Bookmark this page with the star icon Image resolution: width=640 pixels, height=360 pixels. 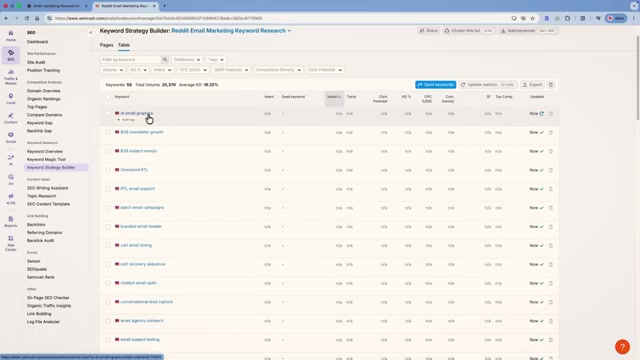coord(532,18)
